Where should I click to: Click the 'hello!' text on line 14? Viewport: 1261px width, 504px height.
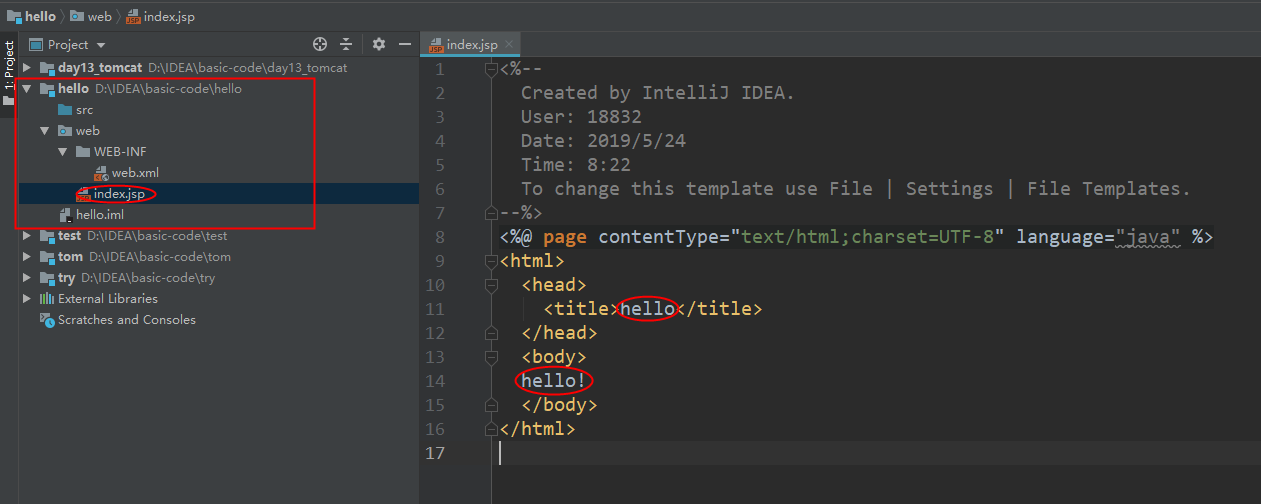554,381
